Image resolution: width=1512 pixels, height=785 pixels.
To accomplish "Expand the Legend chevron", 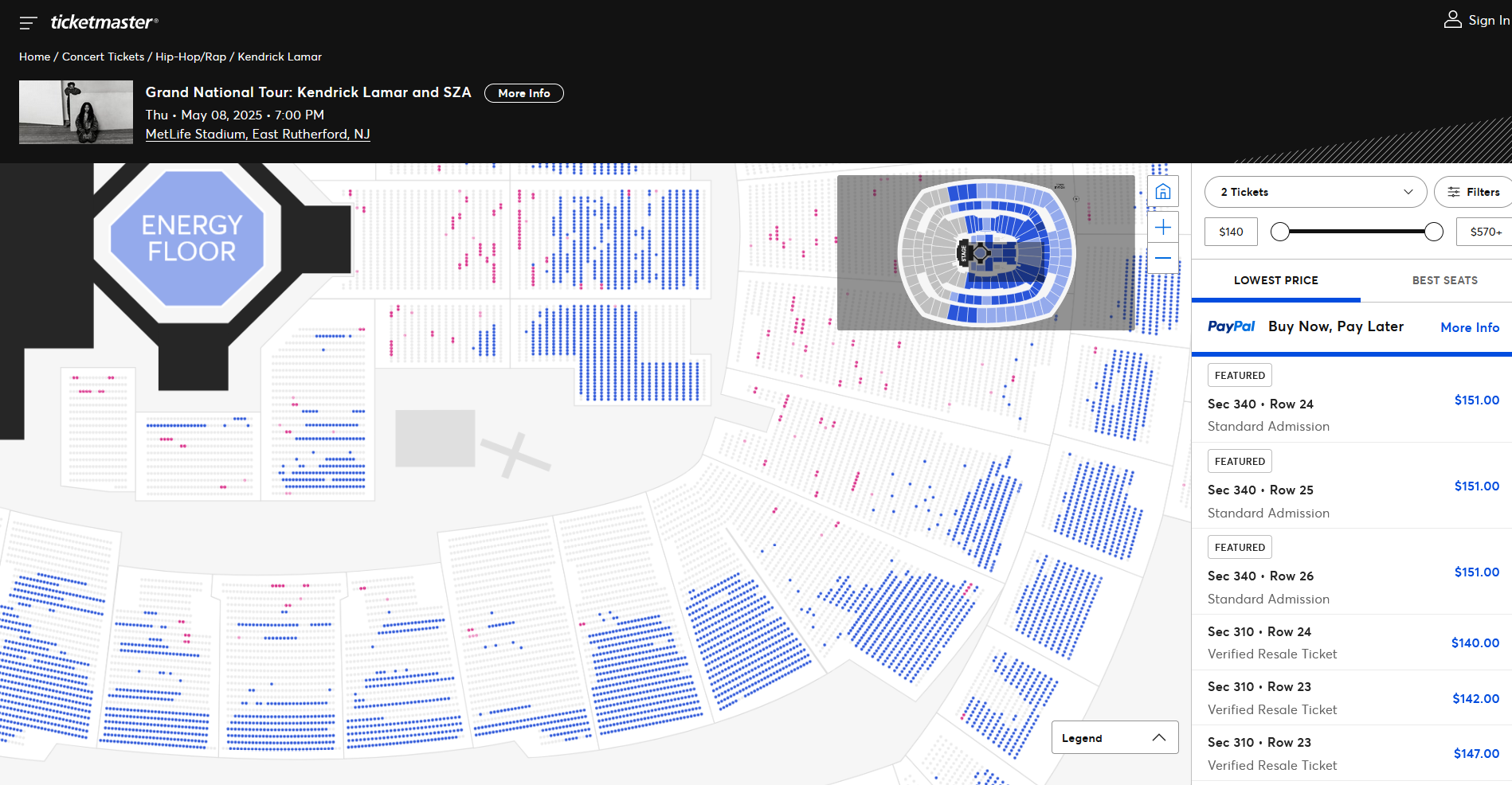I will tap(1159, 738).
